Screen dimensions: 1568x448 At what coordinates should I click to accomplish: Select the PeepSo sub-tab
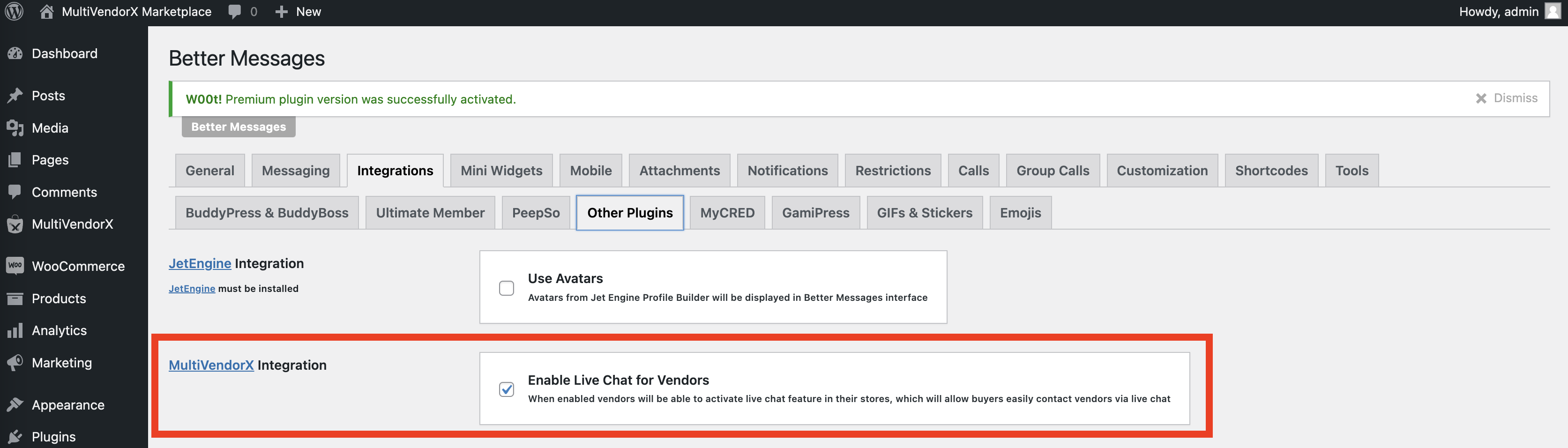click(536, 212)
